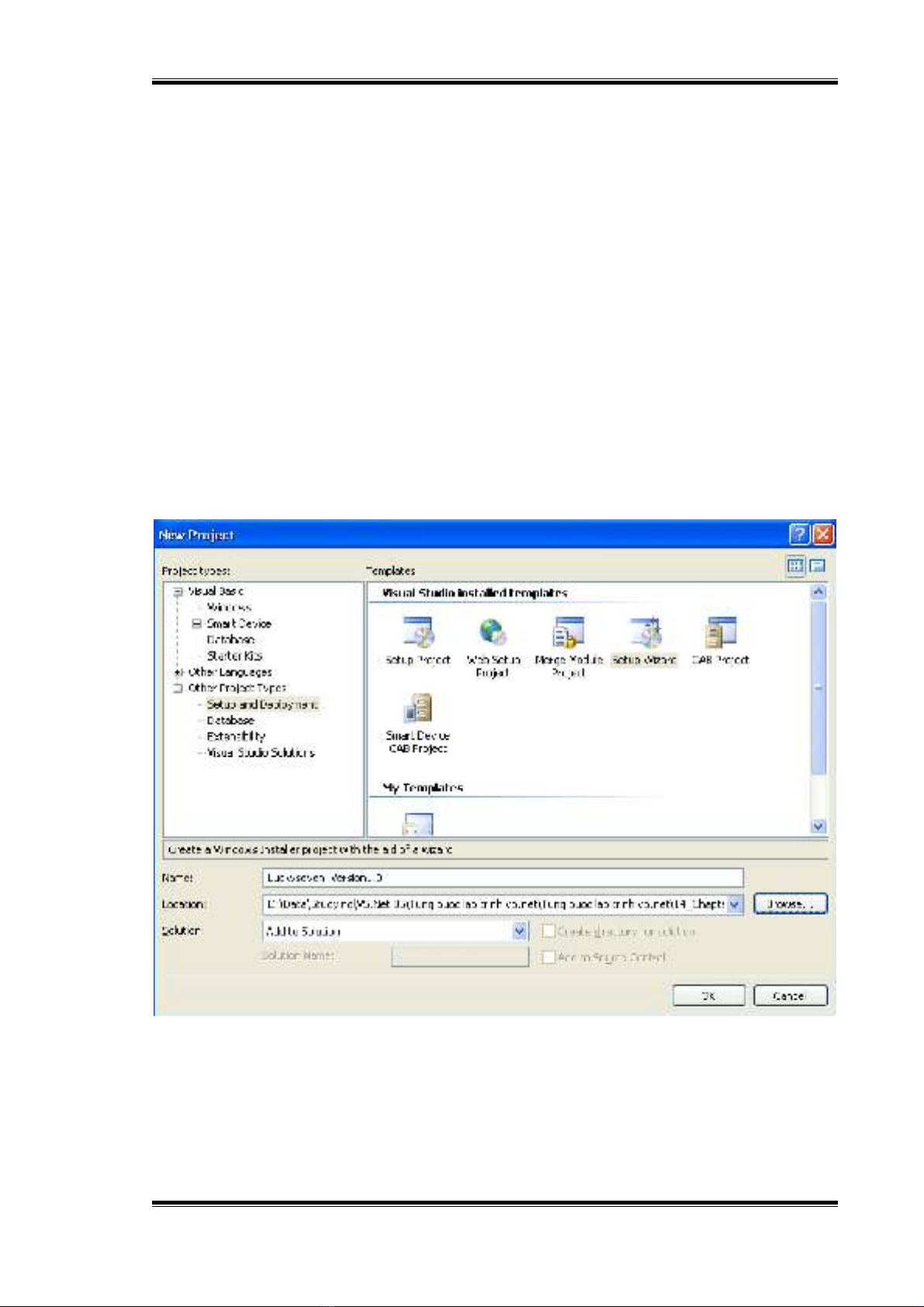Select the Web Setup Project template
Screen dimensions: 924x1307
[493, 633]
